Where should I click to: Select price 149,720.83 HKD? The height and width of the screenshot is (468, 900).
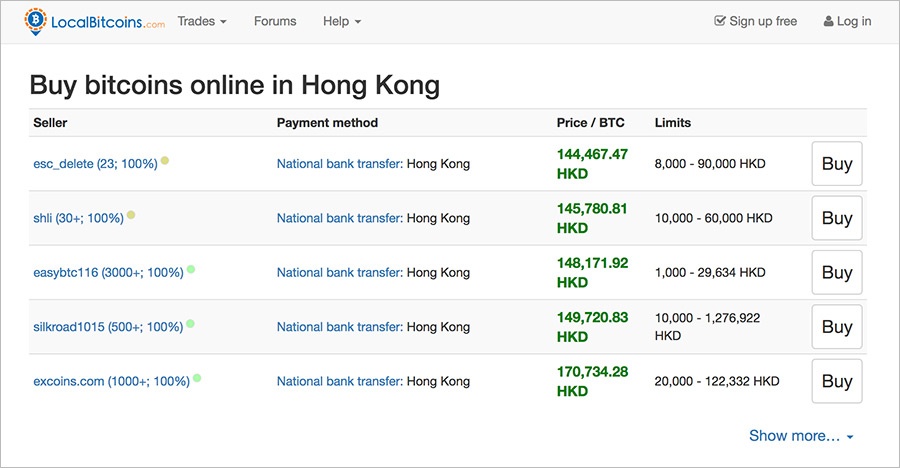(592, 327)
